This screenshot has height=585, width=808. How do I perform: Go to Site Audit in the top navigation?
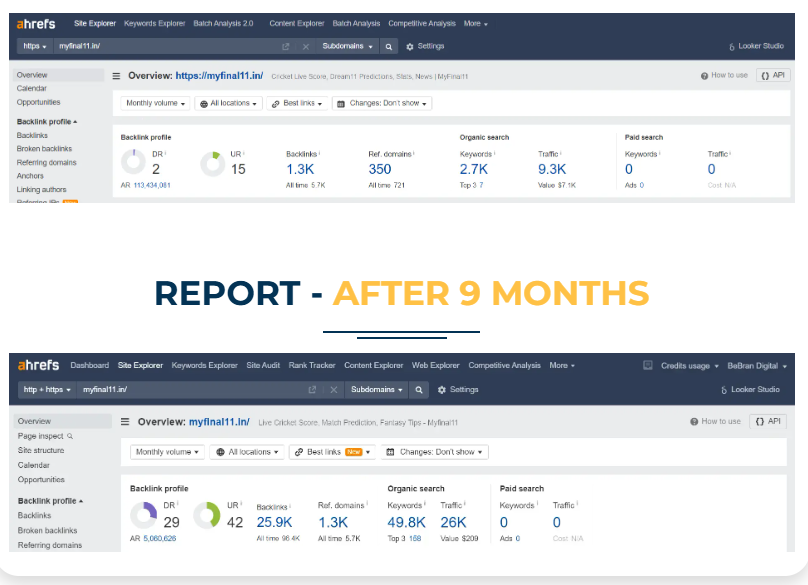coord(264,366)
